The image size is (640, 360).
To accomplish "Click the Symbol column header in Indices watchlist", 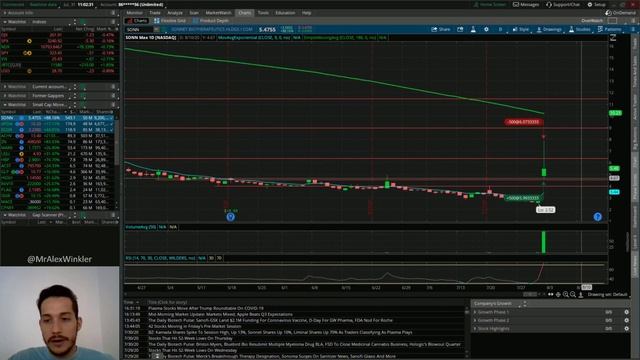I will (8, 29).
